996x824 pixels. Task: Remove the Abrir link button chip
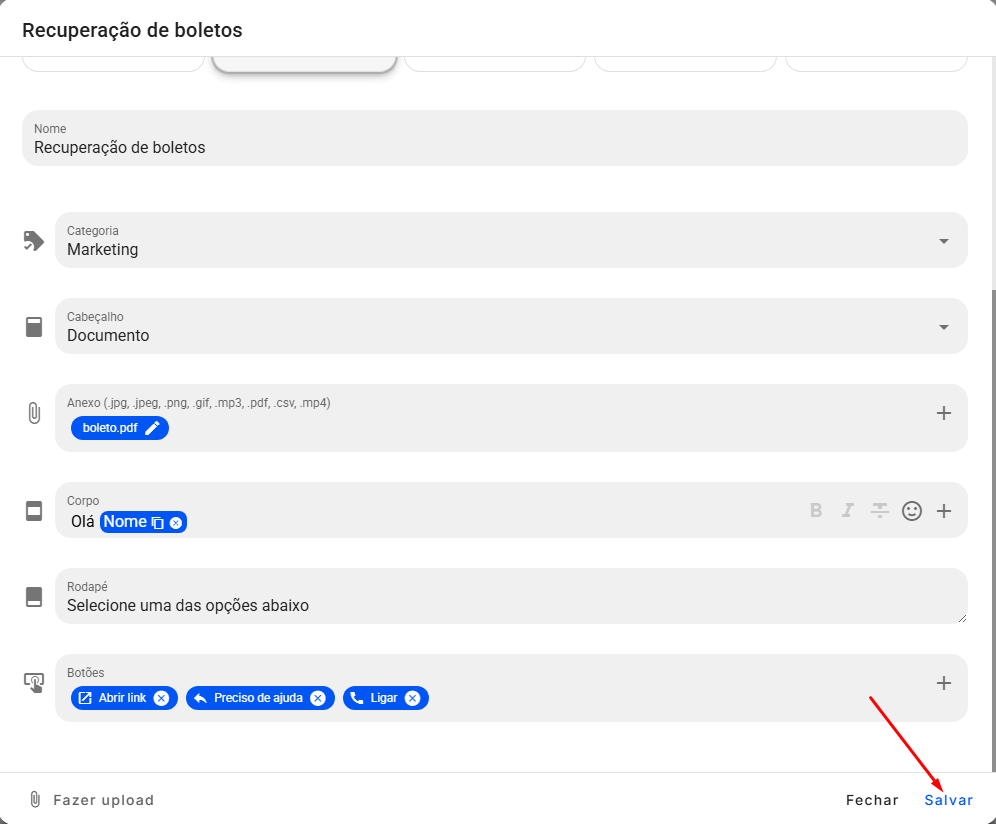[161, 698]
